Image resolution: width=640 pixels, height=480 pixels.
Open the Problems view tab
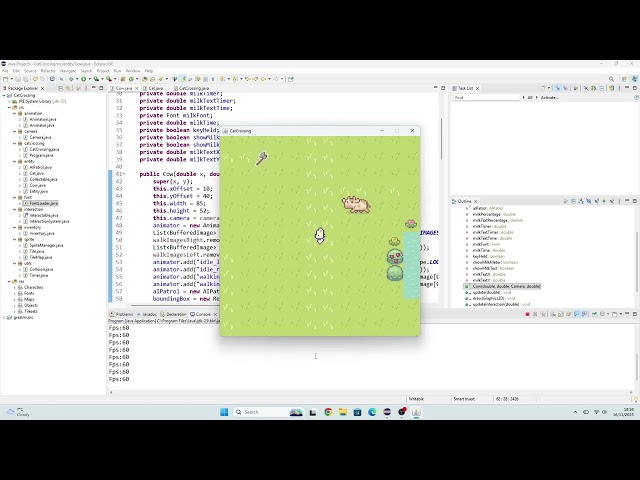121,314
